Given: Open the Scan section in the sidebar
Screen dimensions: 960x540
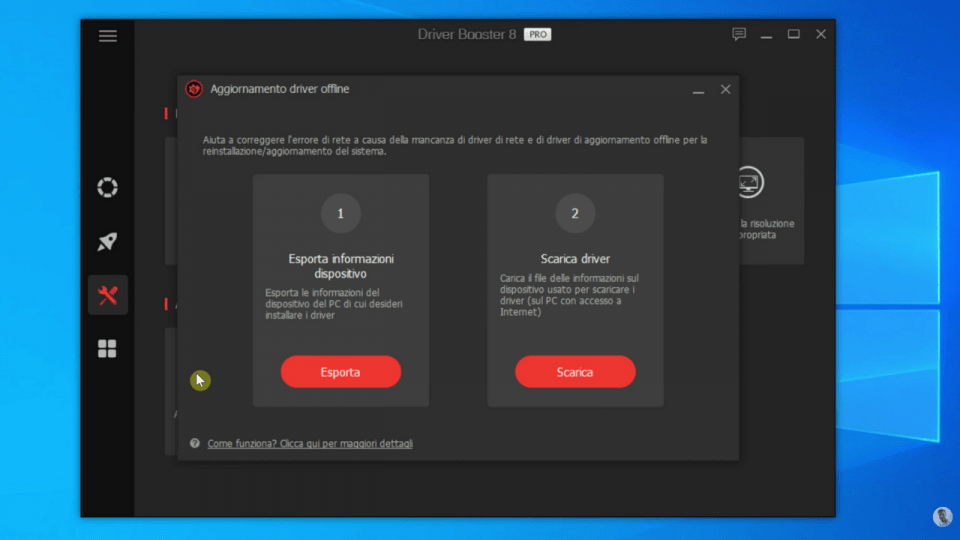Looking at the screenshot, I should (x=107, y=187).
